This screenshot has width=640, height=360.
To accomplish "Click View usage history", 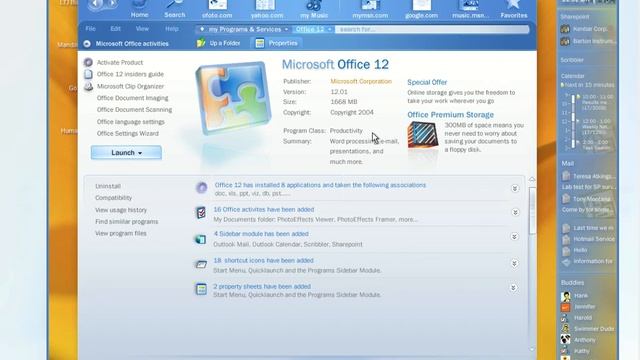I will [121, 210].
